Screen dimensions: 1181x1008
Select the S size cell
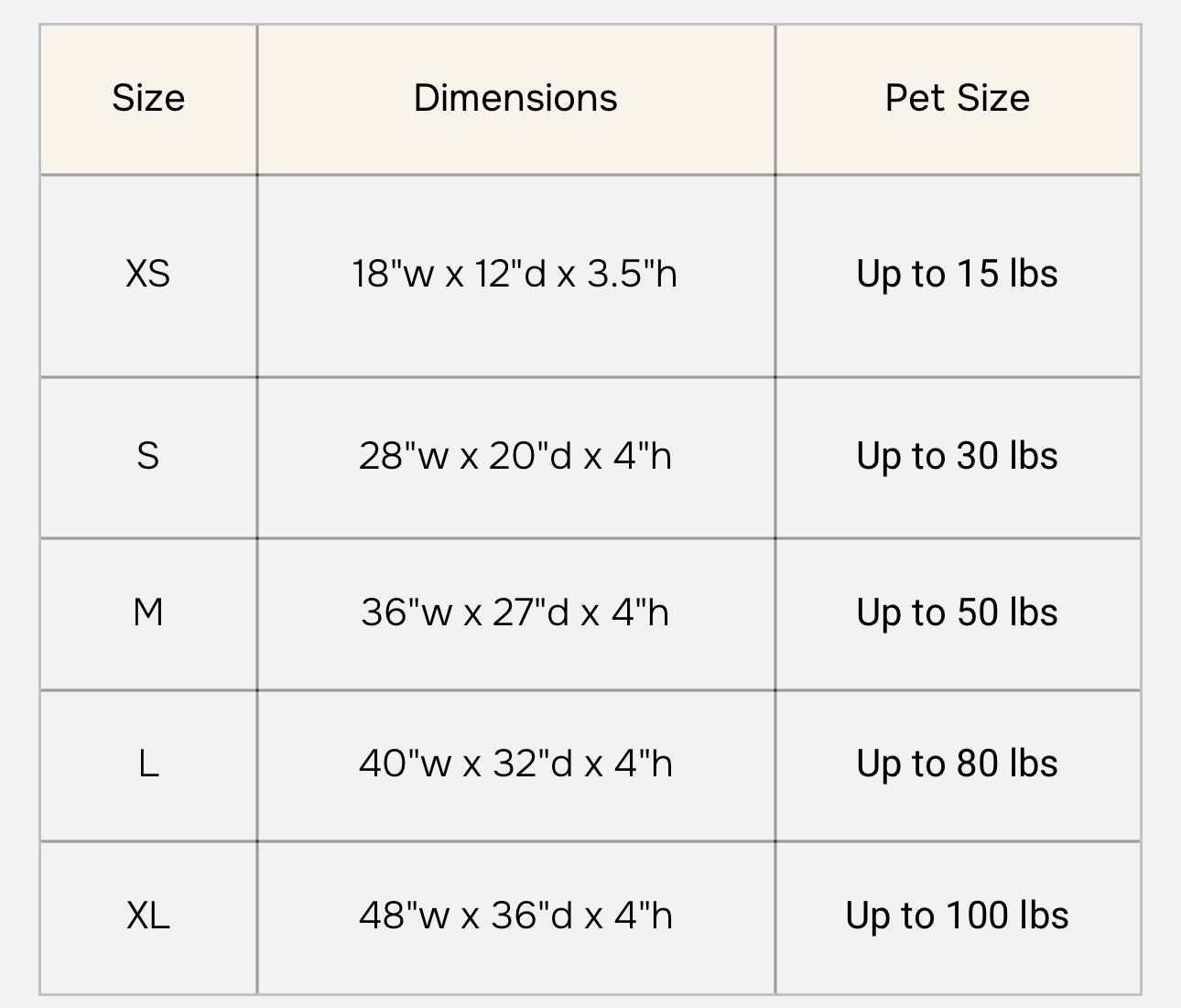click(148, 456)
